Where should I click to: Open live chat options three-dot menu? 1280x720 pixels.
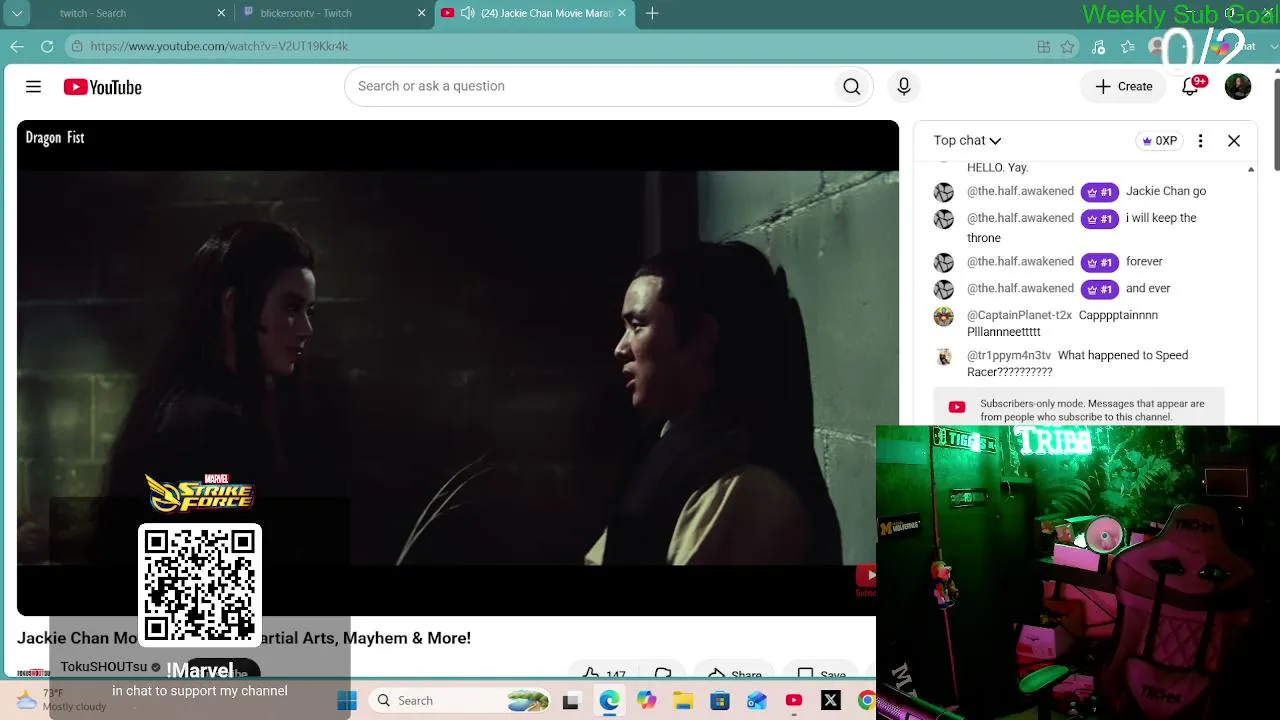[1200, 141]
